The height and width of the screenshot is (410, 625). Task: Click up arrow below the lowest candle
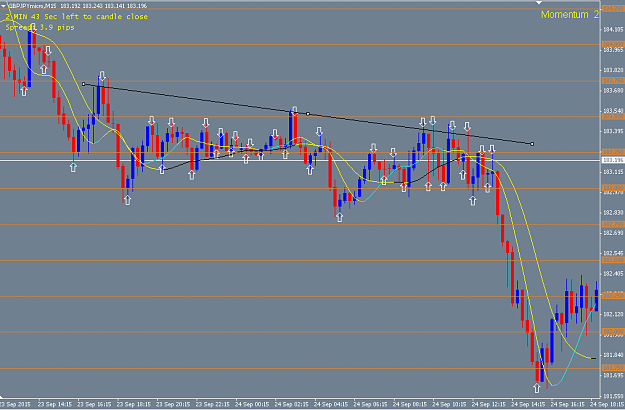(537, 388)
